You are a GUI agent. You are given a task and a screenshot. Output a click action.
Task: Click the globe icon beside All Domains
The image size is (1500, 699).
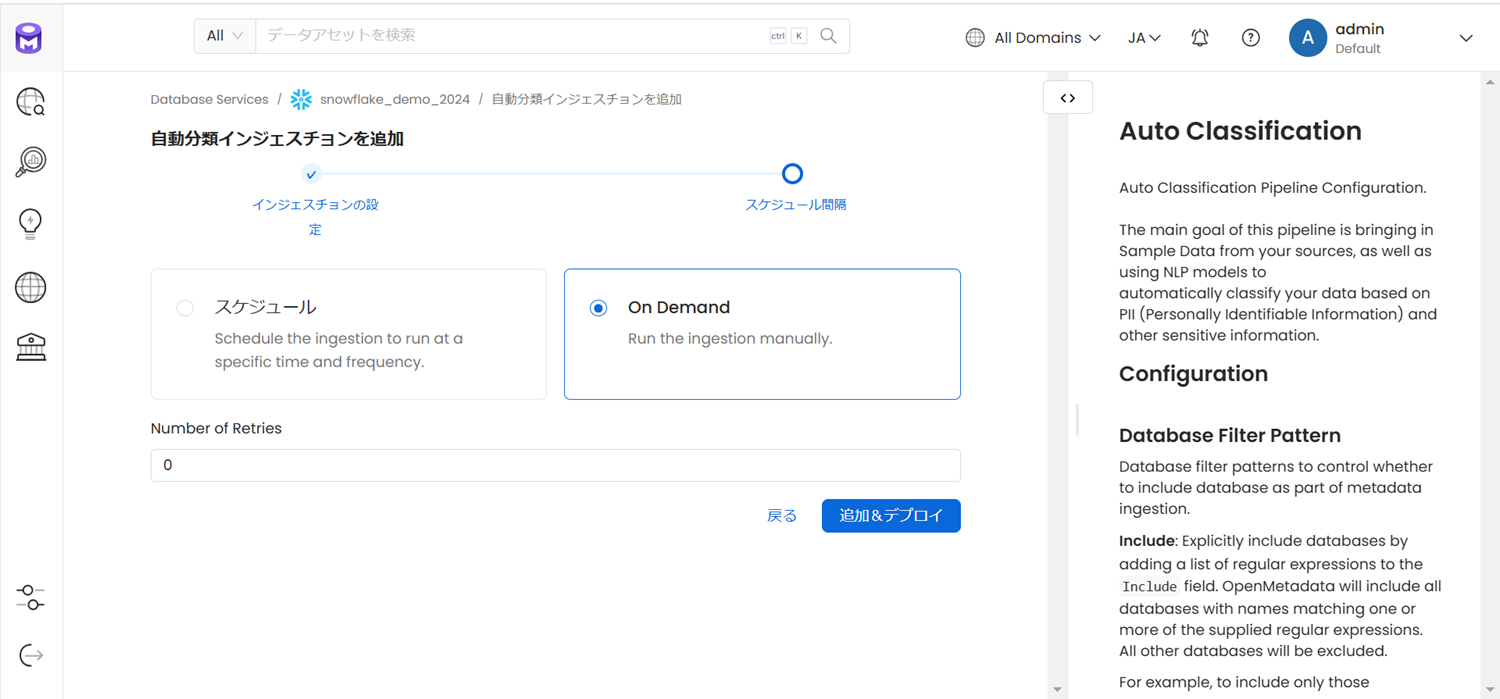click(x=975, y=38)
